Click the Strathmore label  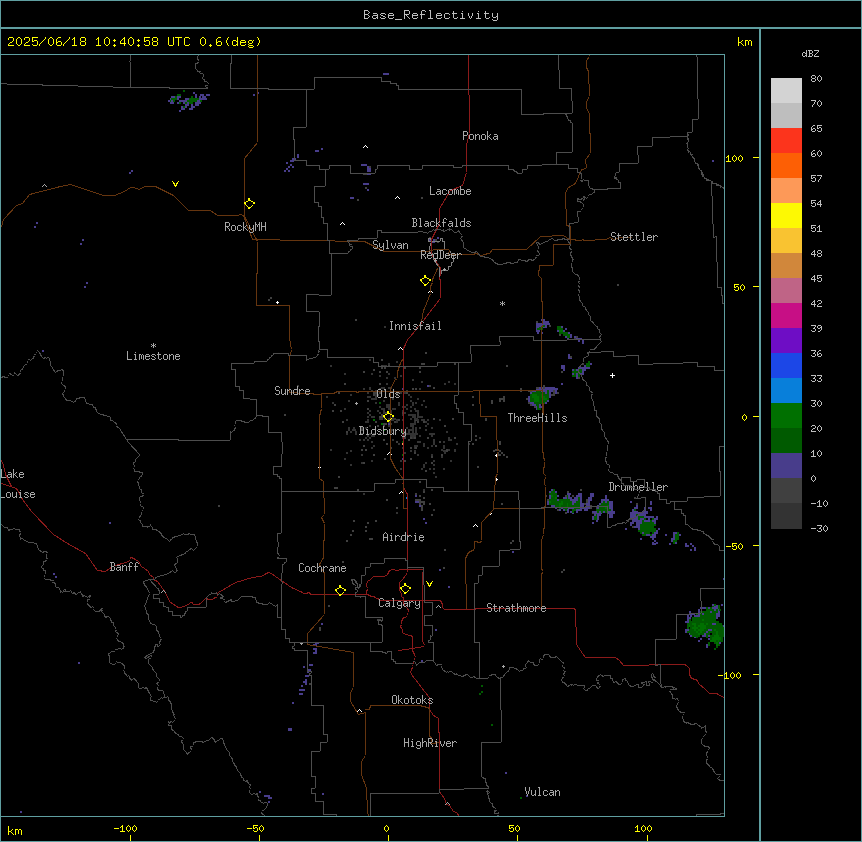tap(516, 608)
